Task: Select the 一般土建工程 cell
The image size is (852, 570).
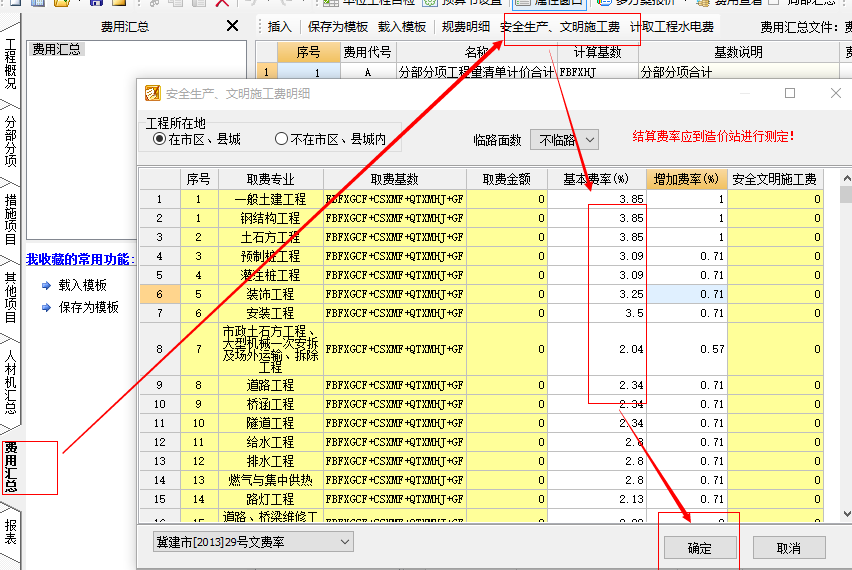Action: click(x=271, y=199)
